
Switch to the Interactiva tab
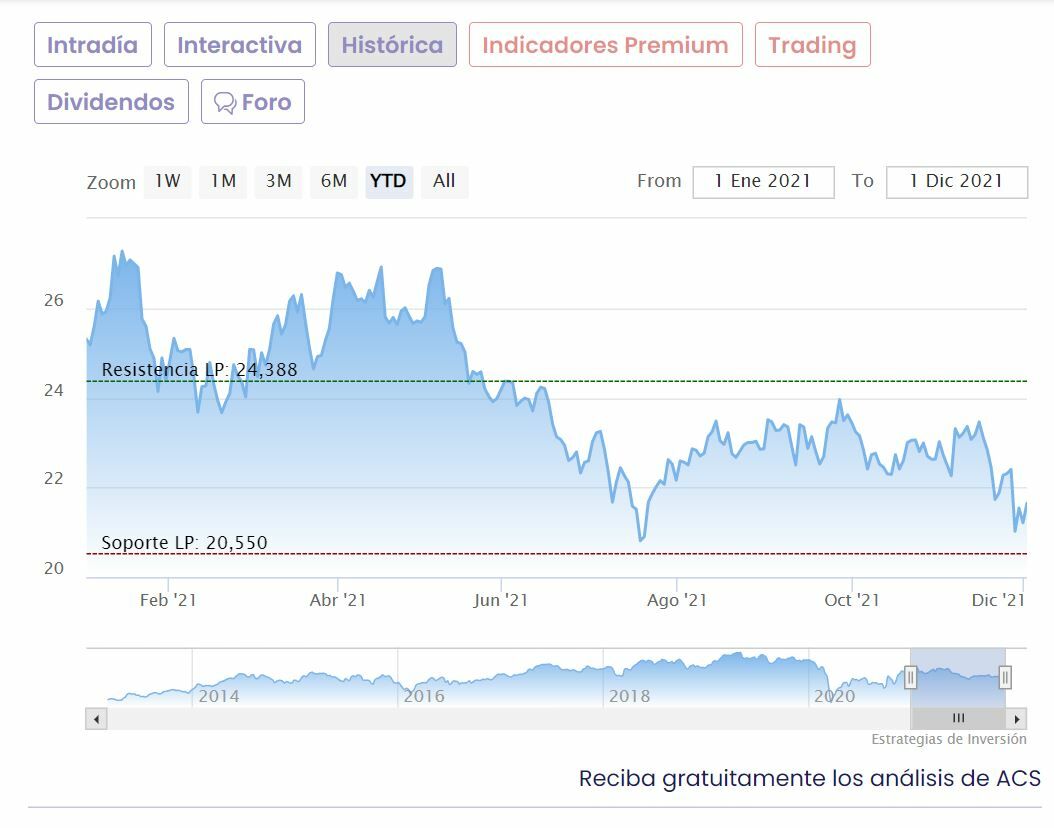[239, 45]
